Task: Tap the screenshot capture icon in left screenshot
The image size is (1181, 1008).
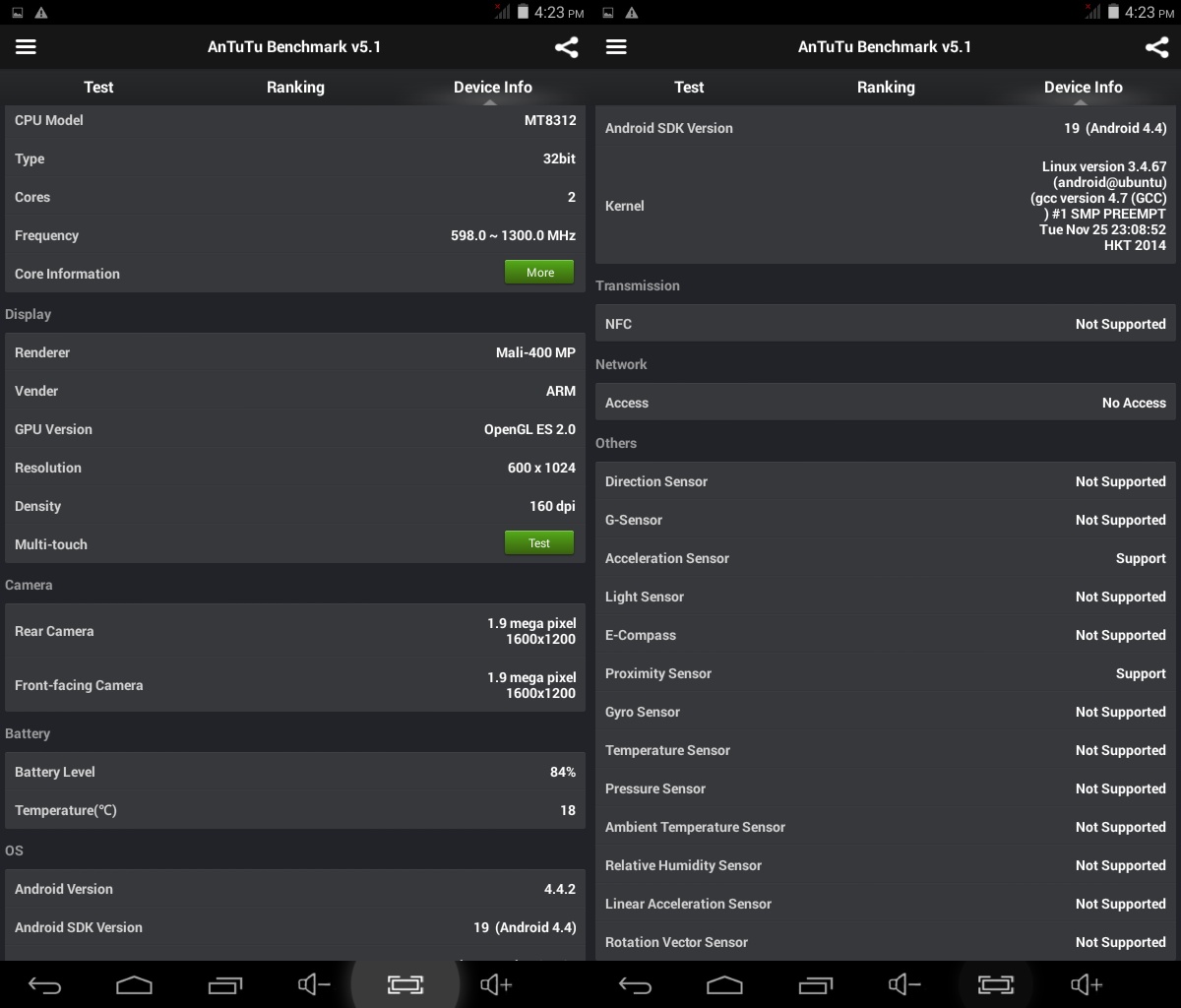Action: [x=404, y=984]
